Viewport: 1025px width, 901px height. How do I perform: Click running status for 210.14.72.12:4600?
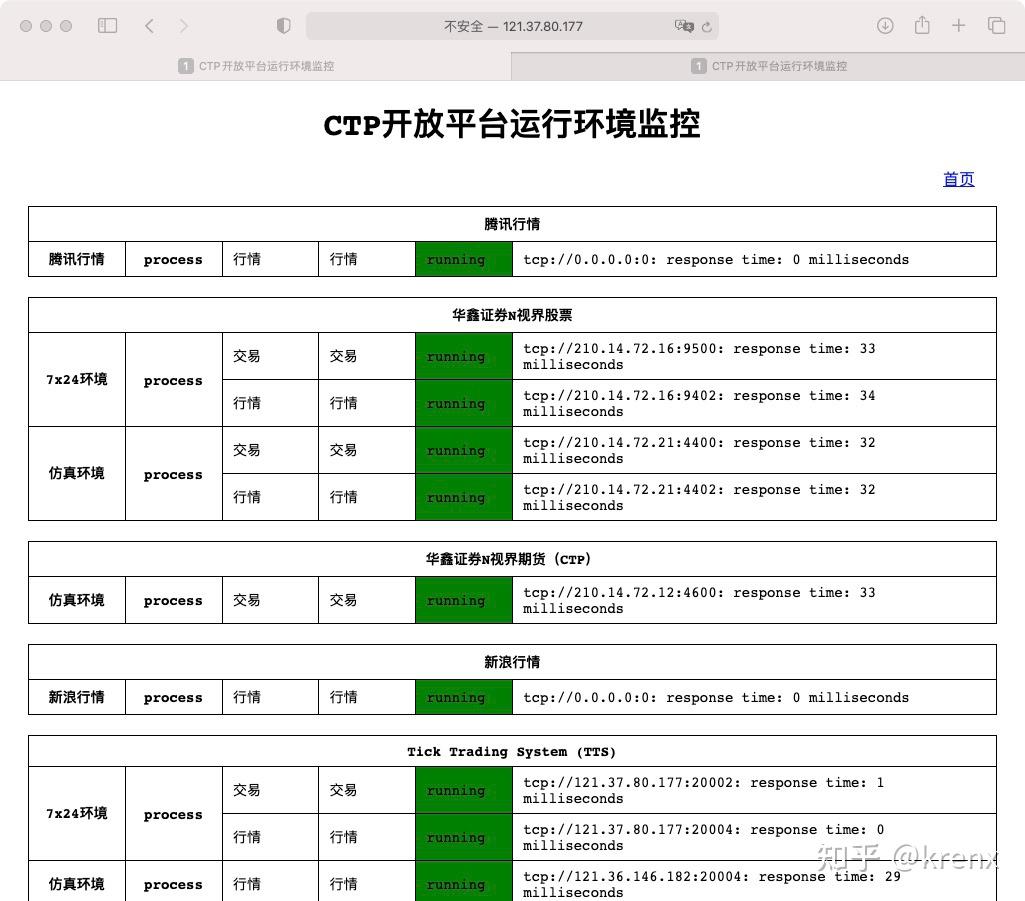(463, 600)
